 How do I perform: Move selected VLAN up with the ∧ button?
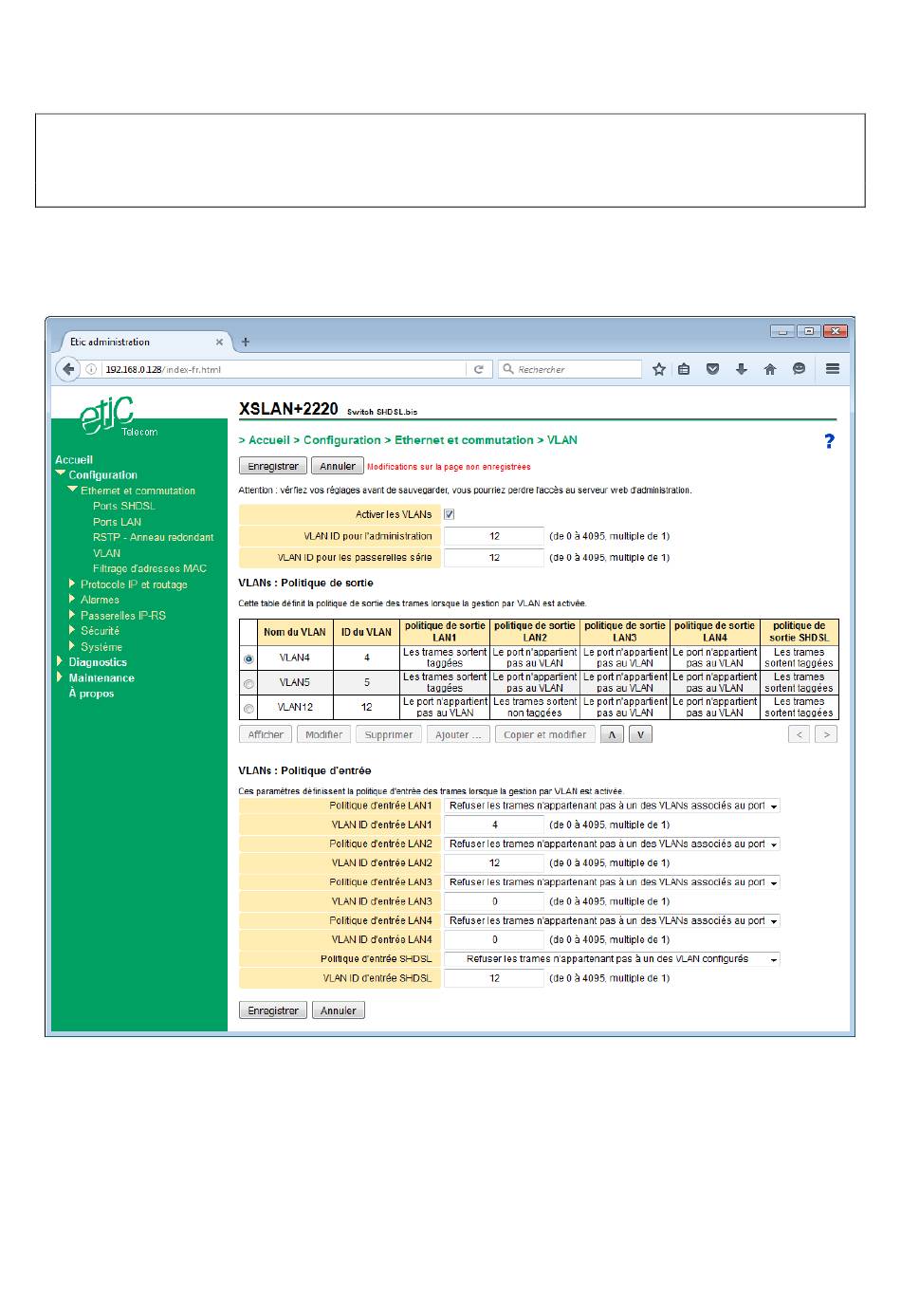[x=612, y=734]
